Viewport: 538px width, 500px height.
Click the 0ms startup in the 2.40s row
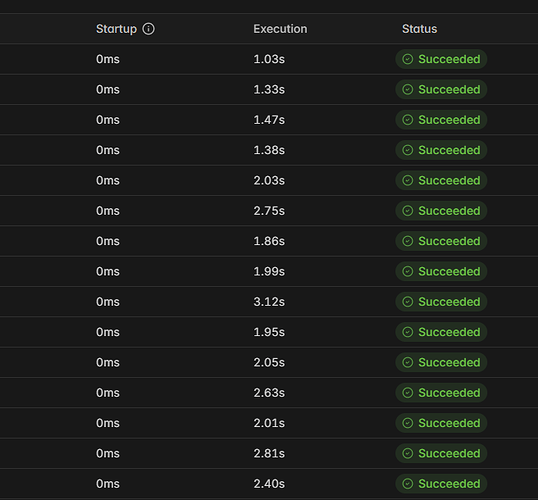click(108, 484)
